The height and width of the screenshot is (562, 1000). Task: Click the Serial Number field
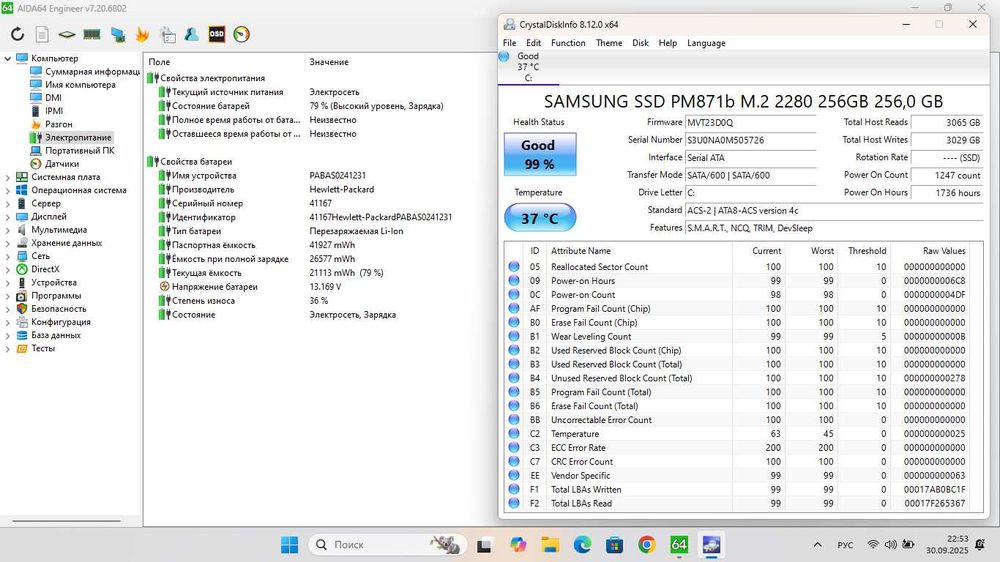[x=751, y=140]
